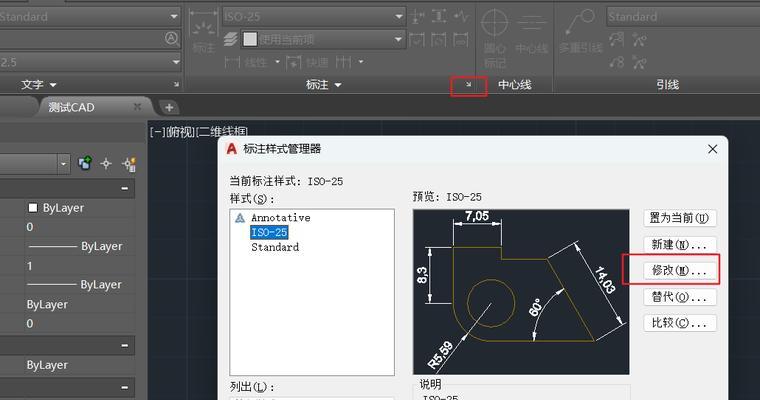Screen dimensions: 760x400
Task: Click the 引线 panel label
Action: point(667,85)
